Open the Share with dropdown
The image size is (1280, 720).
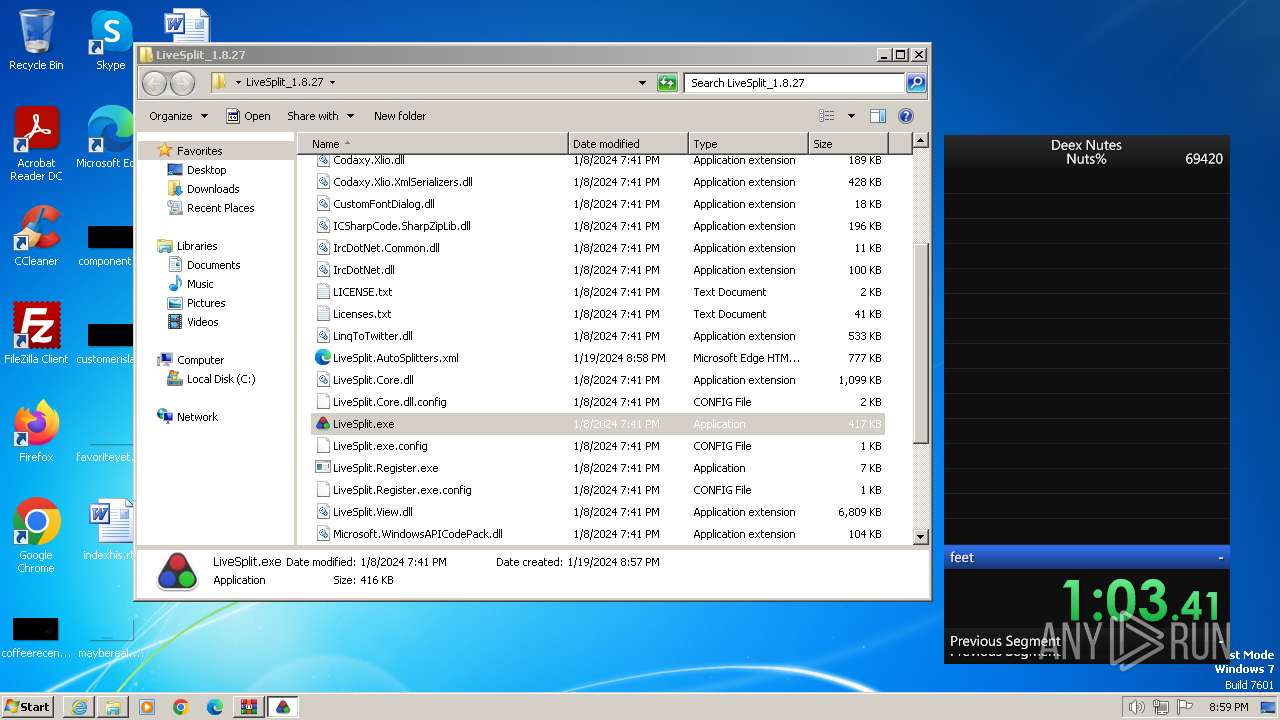(319, 116)
